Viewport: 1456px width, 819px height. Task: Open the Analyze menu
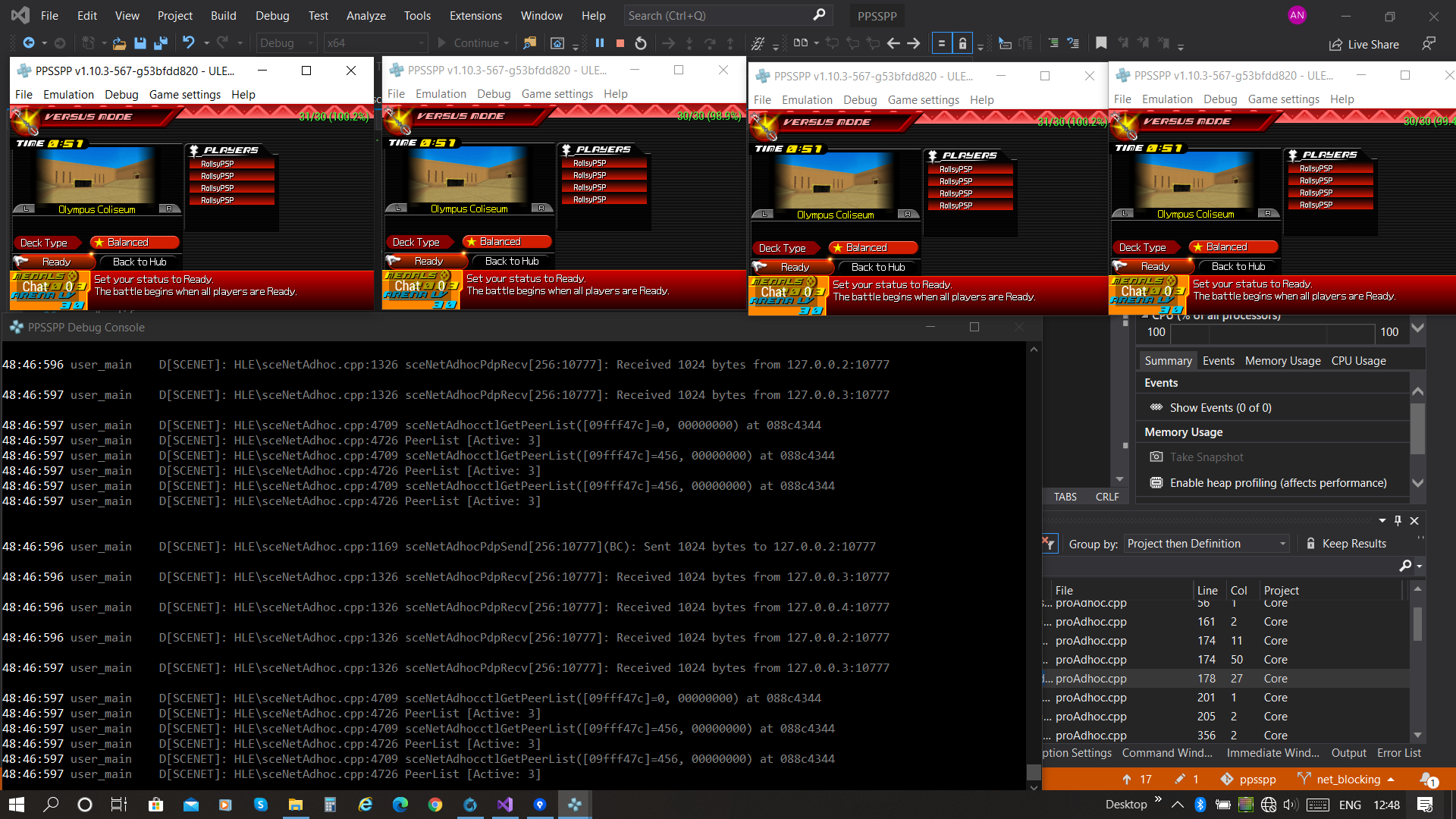366,15
